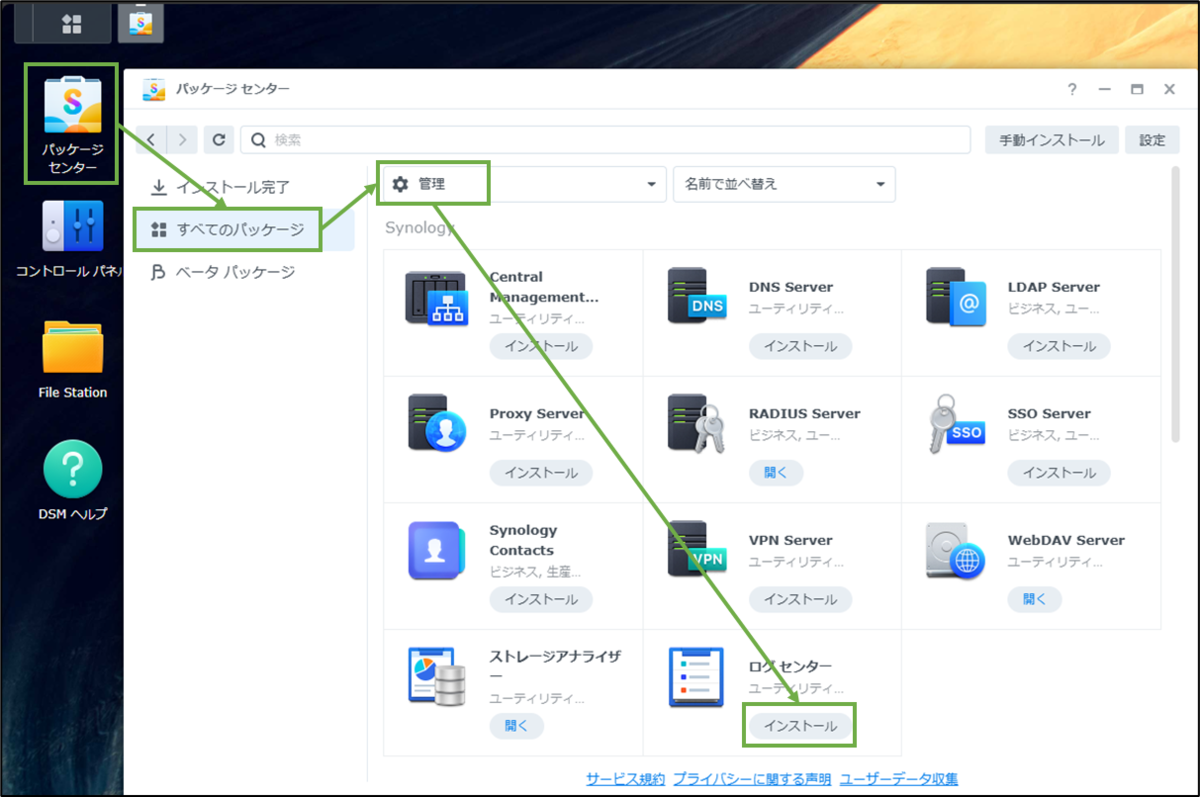Install LDAP Server

pos(1059,346)
